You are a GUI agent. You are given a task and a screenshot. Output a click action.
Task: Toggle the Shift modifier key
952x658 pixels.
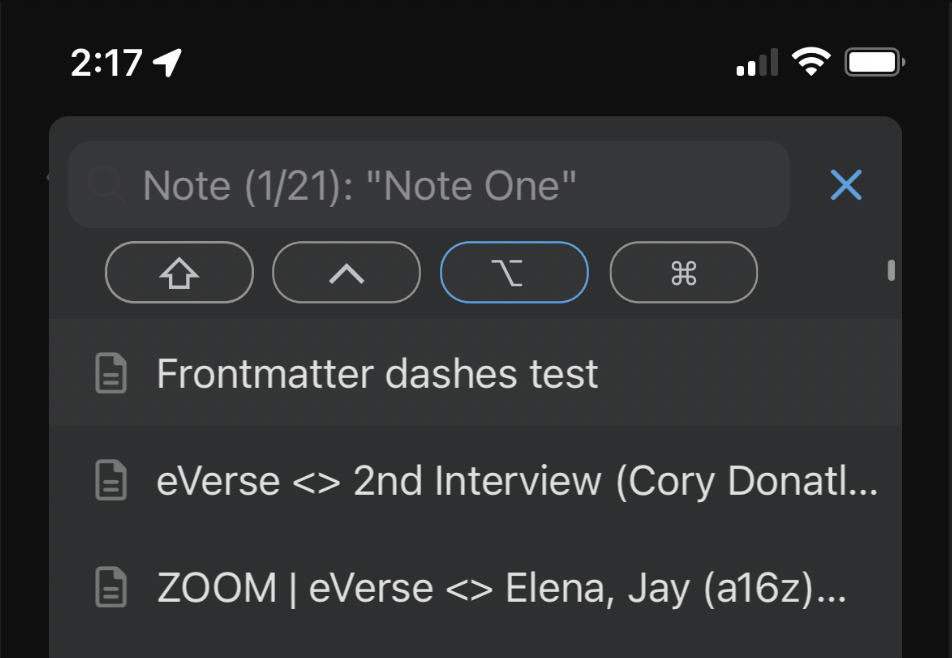(x=179, y=272)
